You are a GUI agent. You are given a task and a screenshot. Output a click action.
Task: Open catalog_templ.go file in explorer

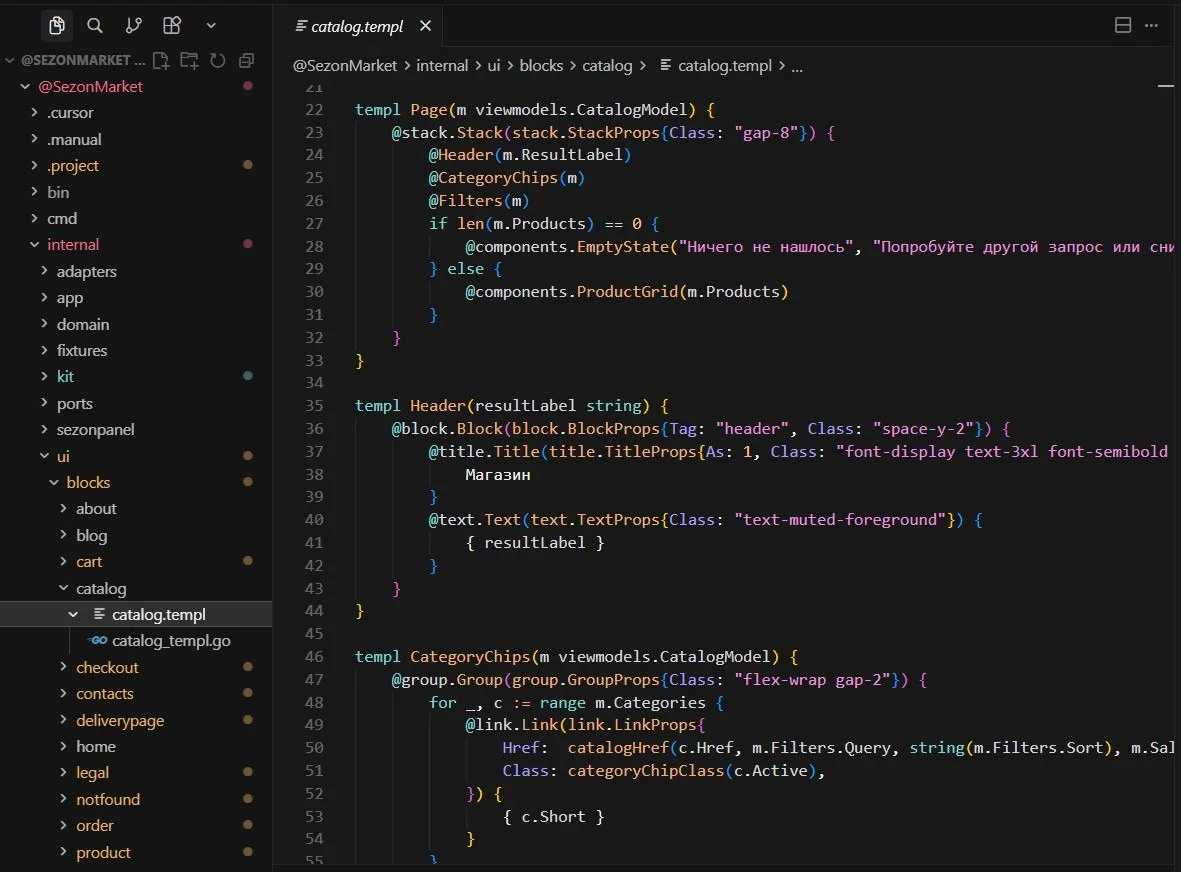(x=171, y=641)
